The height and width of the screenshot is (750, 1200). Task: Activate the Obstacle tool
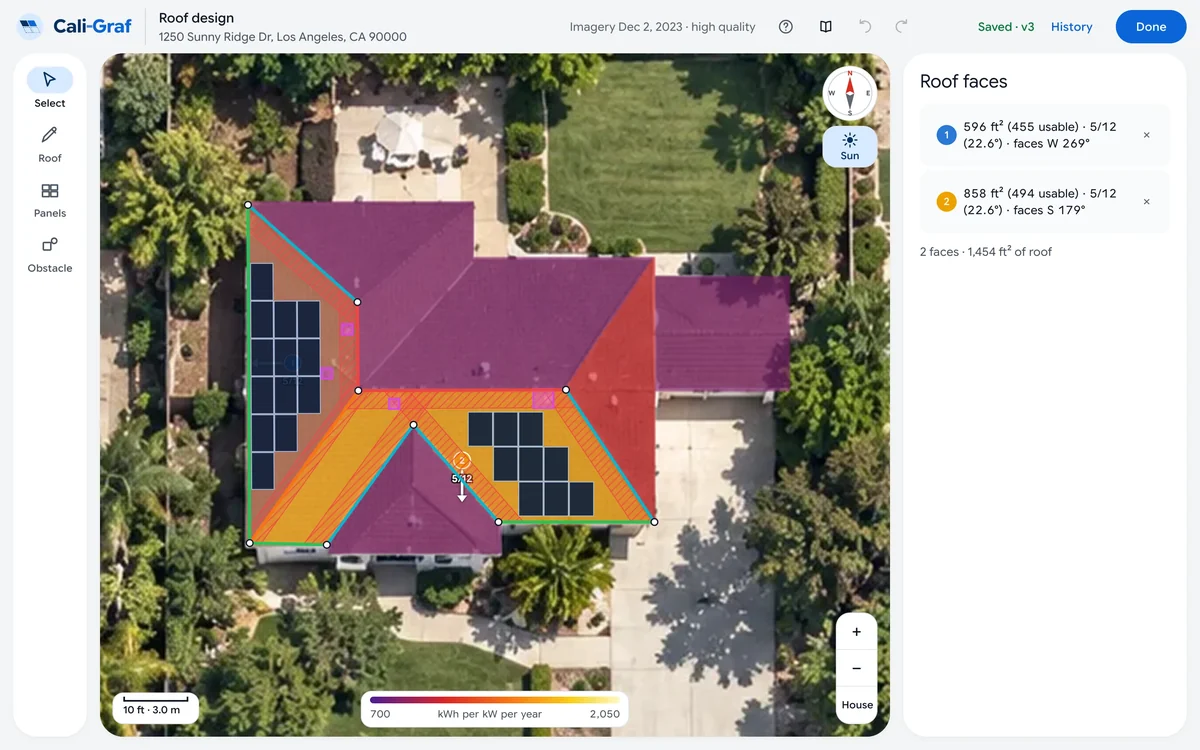(49, 253)
